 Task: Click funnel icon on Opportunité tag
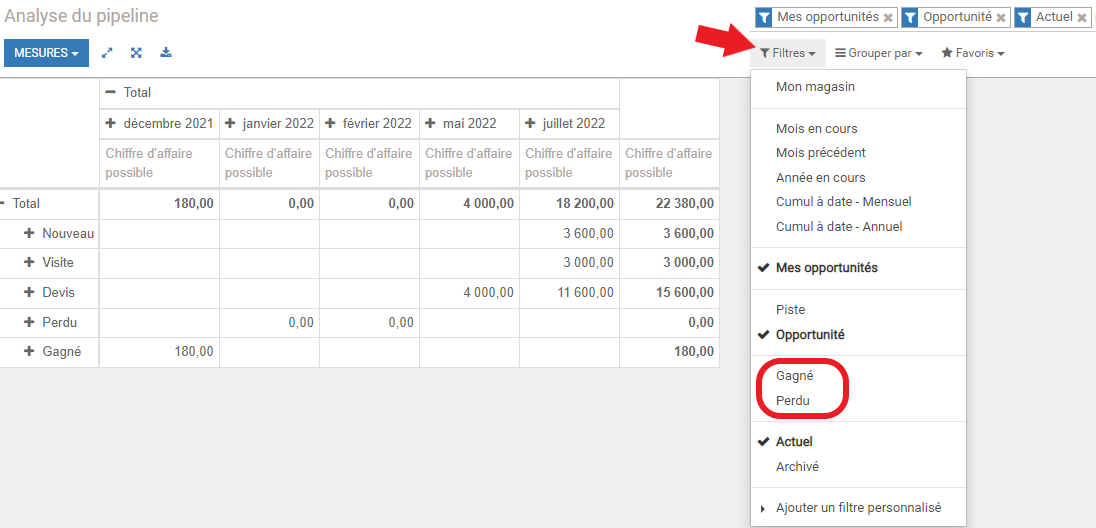910,17
